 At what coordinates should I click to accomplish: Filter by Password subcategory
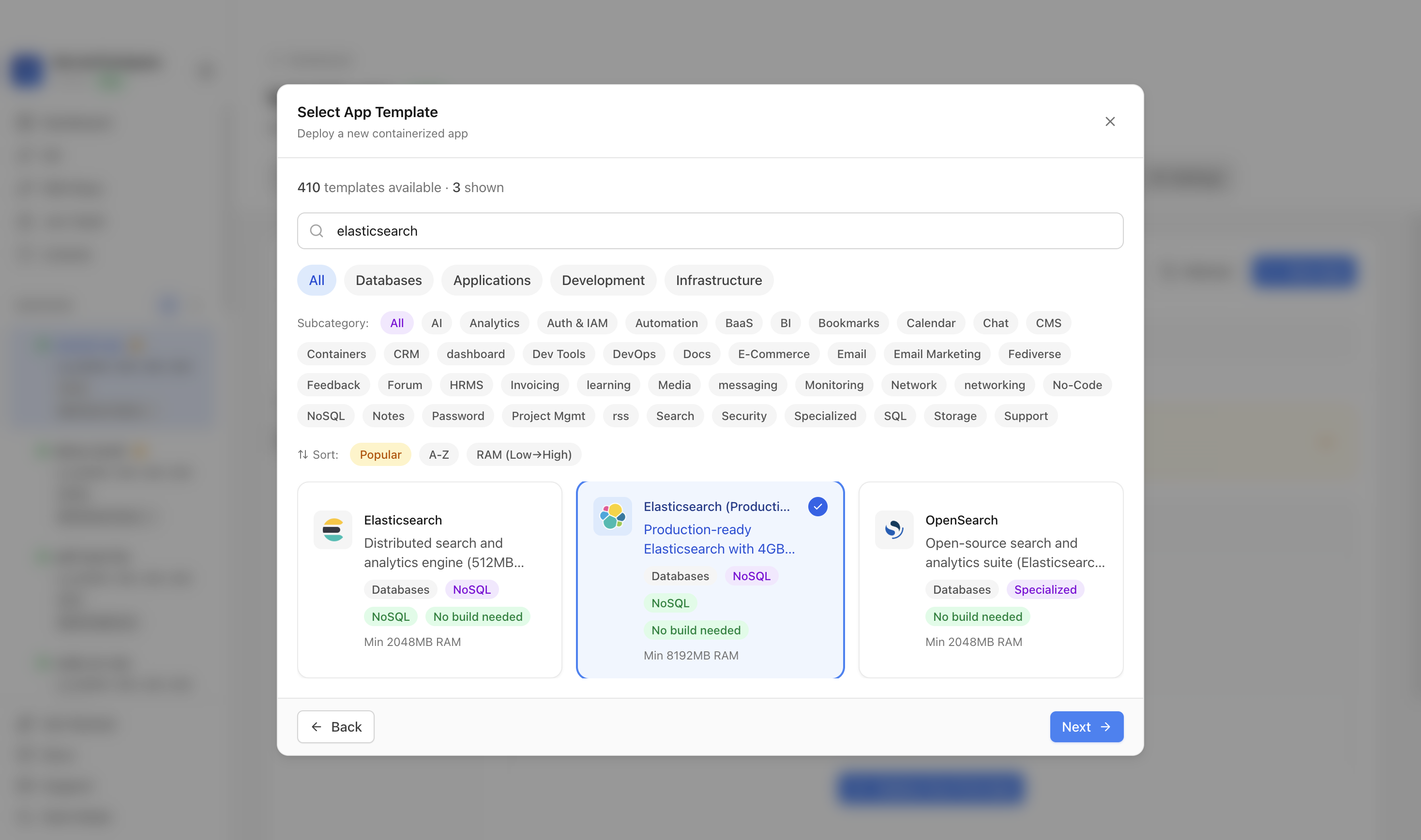457,416
